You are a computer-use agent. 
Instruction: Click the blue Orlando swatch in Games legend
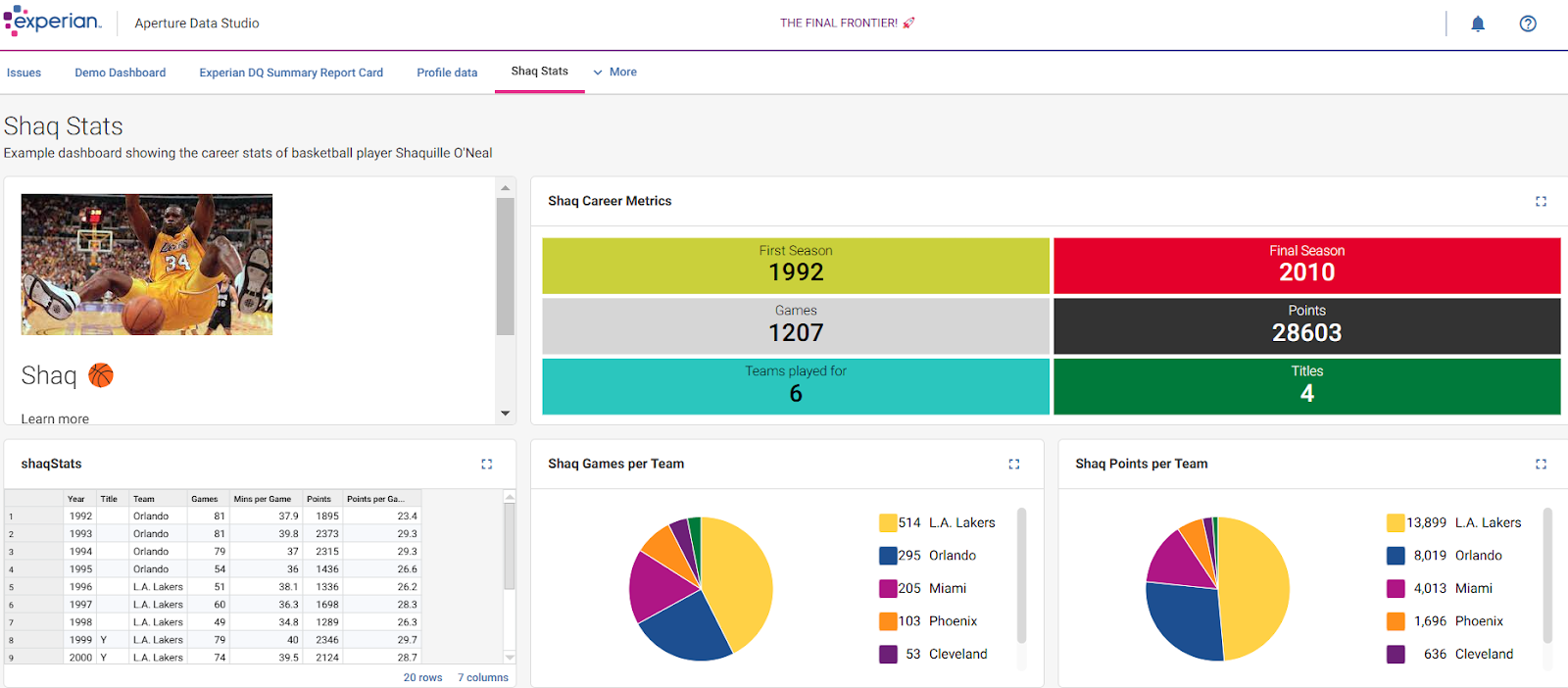888,556
